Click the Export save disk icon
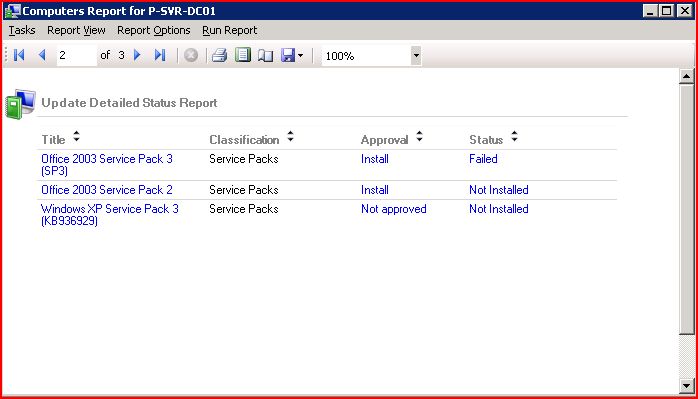The width and height of the screenshot is (698, 399). pos(289,55)
